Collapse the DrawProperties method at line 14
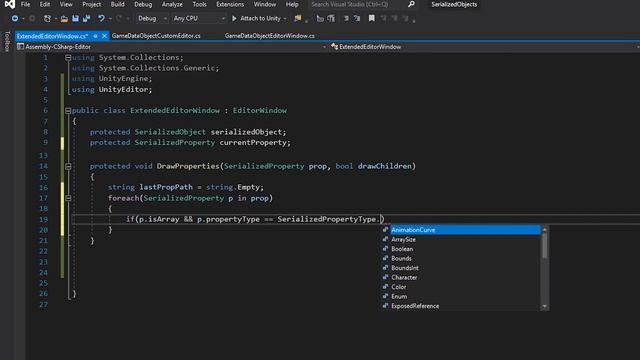 pos(68,166)
